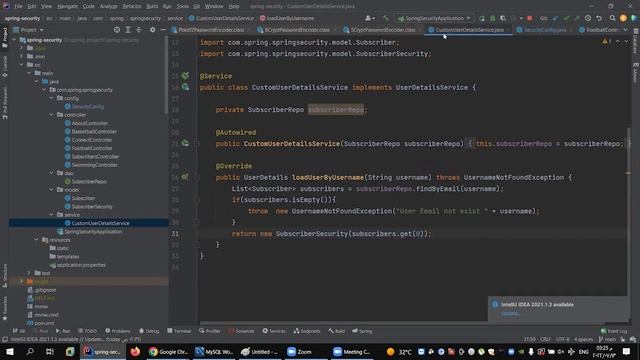Switch to BCryptPasswordEncoder.class tab

click(x=297, y=30)
